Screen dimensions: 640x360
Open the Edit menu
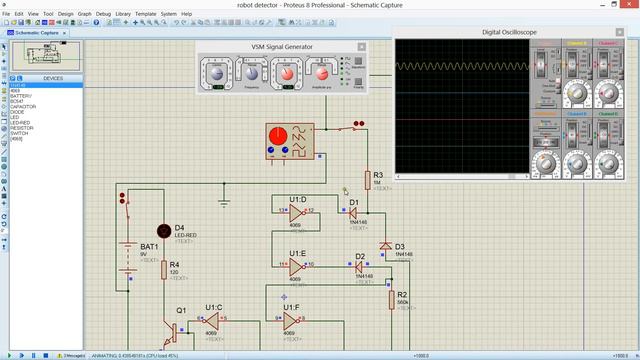(x=19, y=14)
